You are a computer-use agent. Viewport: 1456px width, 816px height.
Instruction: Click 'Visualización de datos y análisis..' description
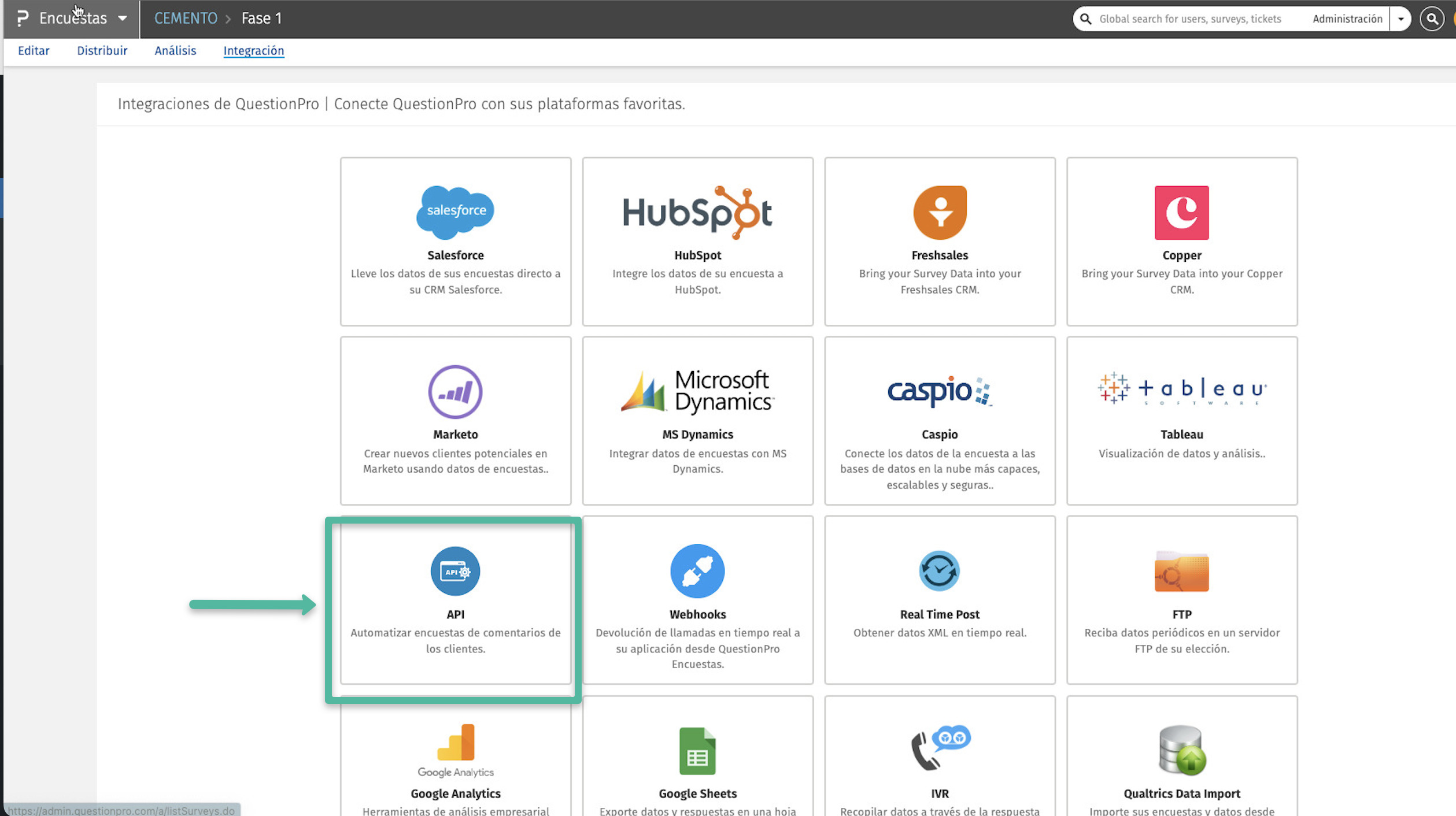[1182, 454]
